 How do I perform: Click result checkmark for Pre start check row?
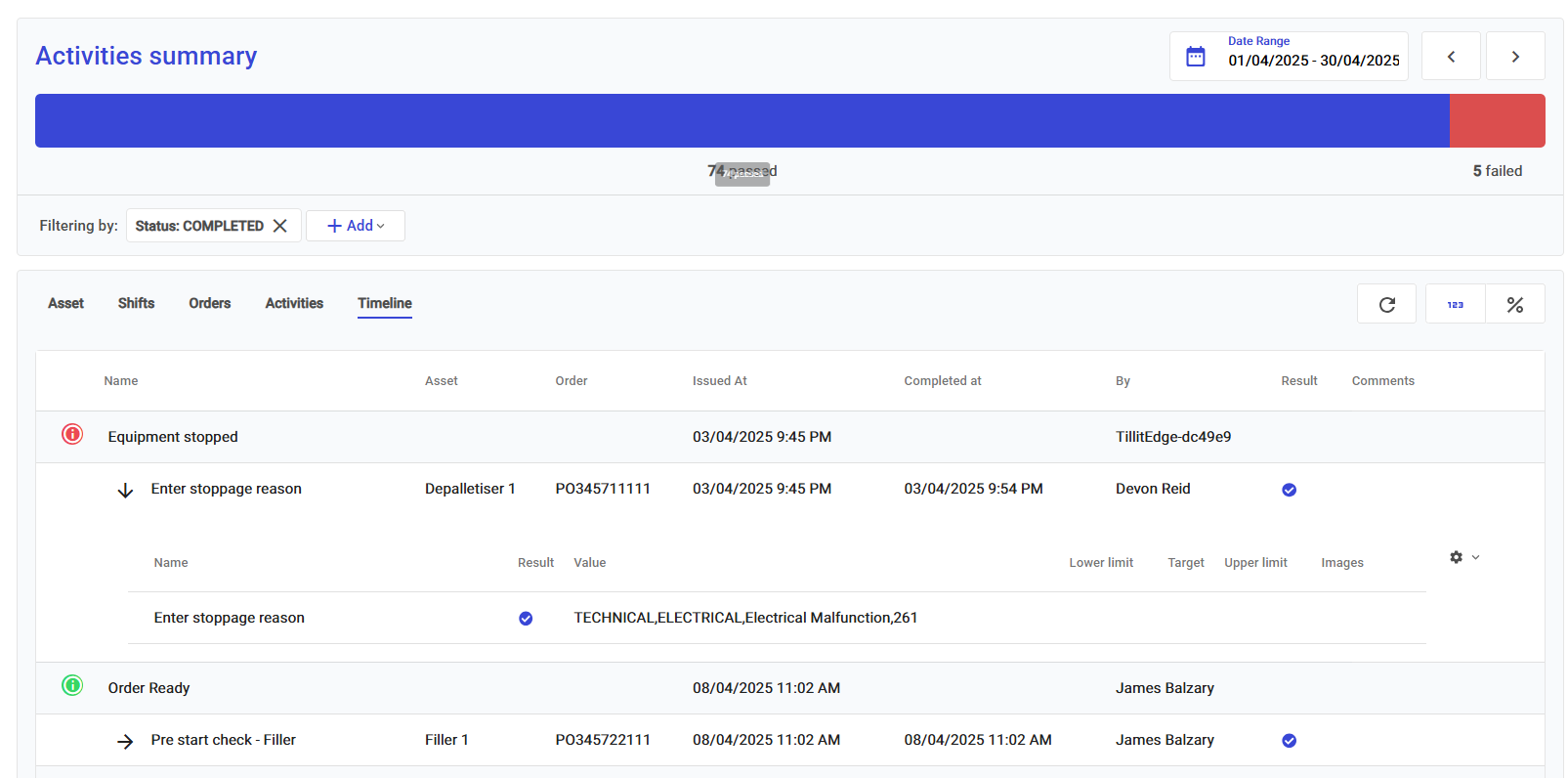(1289, 741)
